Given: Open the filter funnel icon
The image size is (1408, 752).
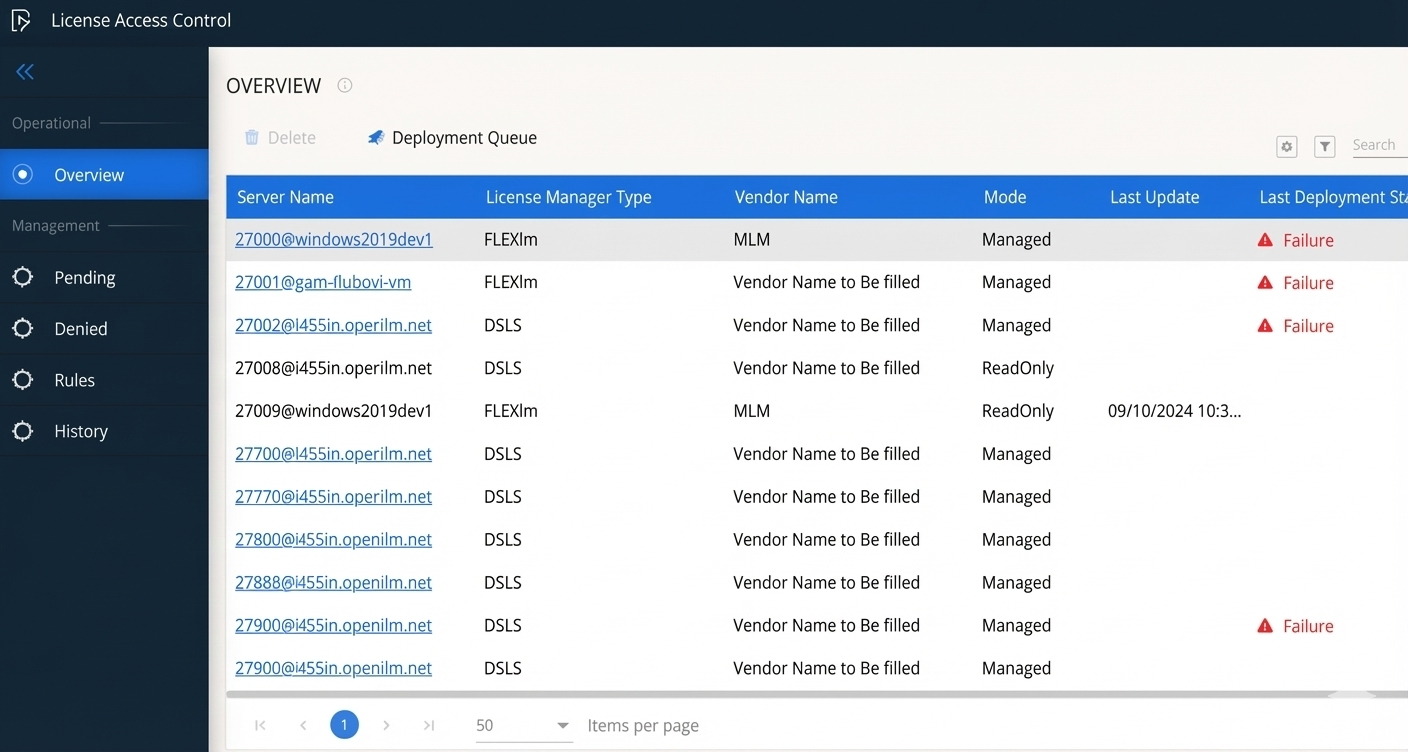Looking at the screenshot, I should [1324, 147].
